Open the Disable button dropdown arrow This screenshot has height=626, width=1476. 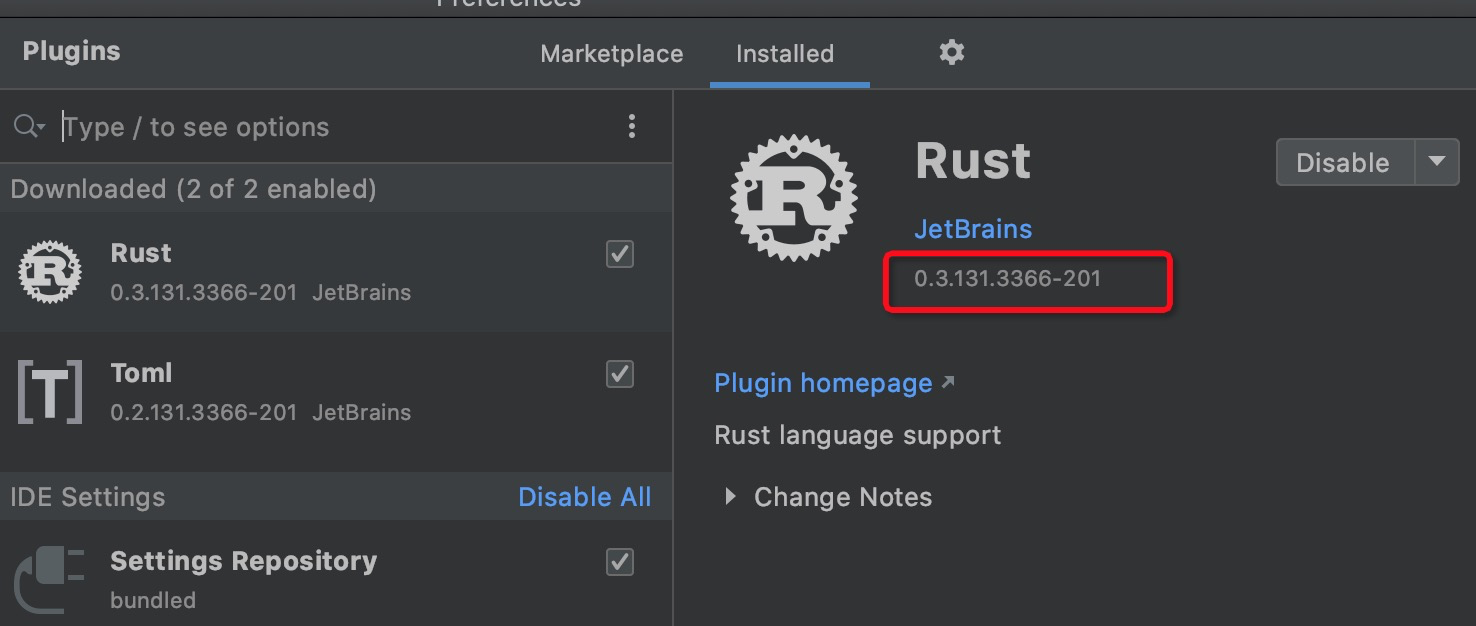point(1437,162)
